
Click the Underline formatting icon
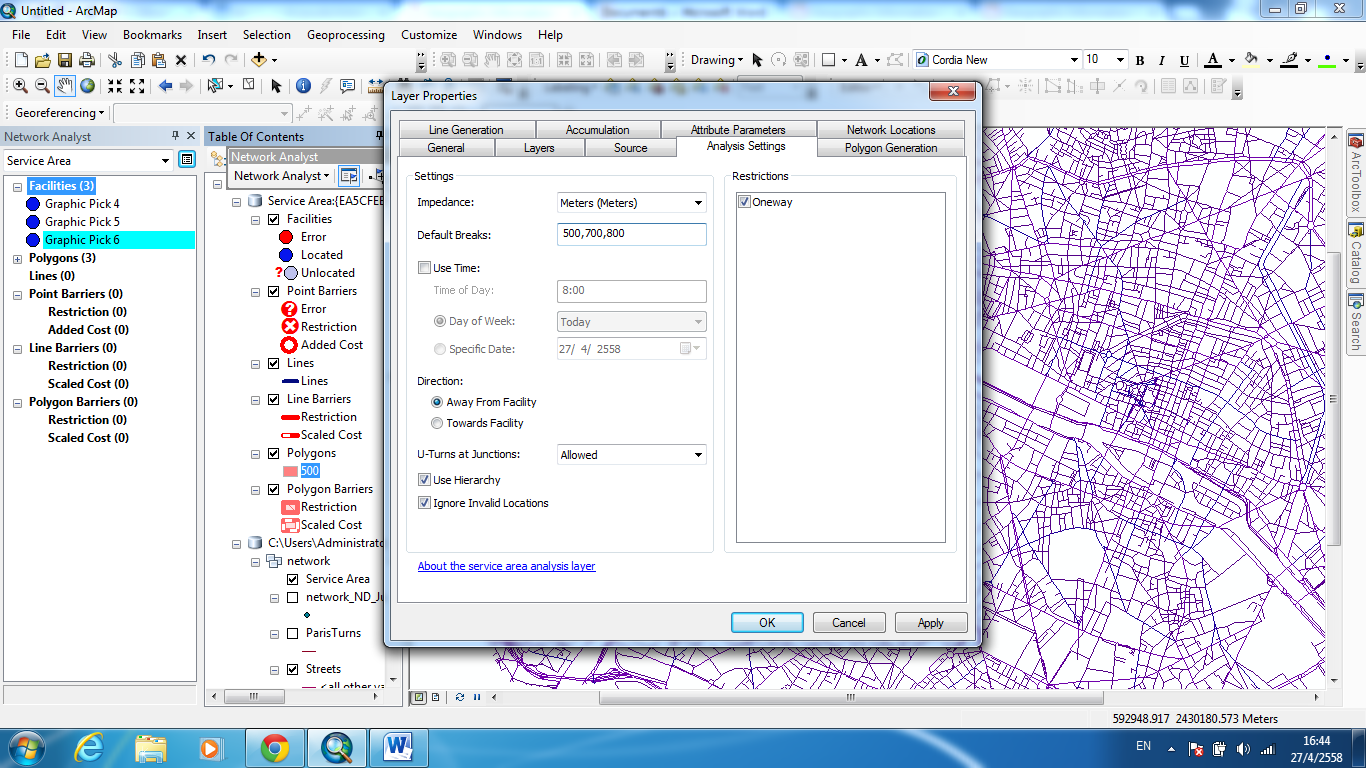click(1185, 61)
